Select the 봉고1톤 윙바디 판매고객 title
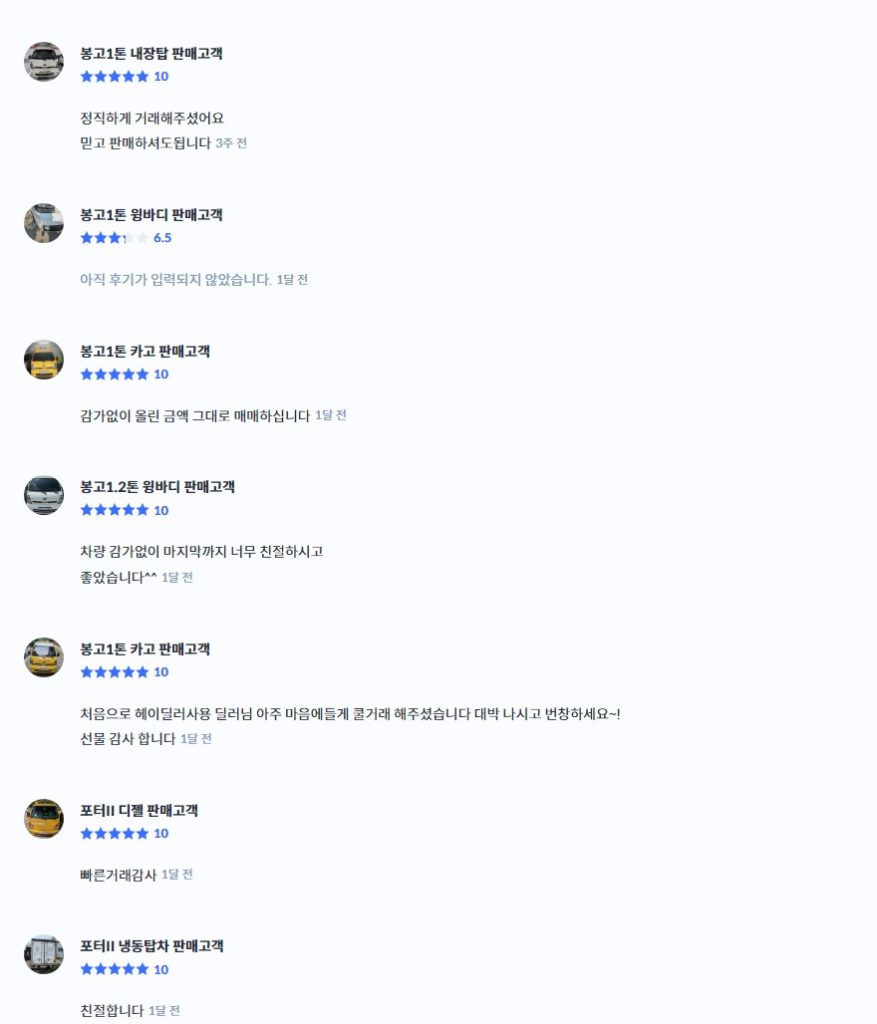 click(151, 215)
